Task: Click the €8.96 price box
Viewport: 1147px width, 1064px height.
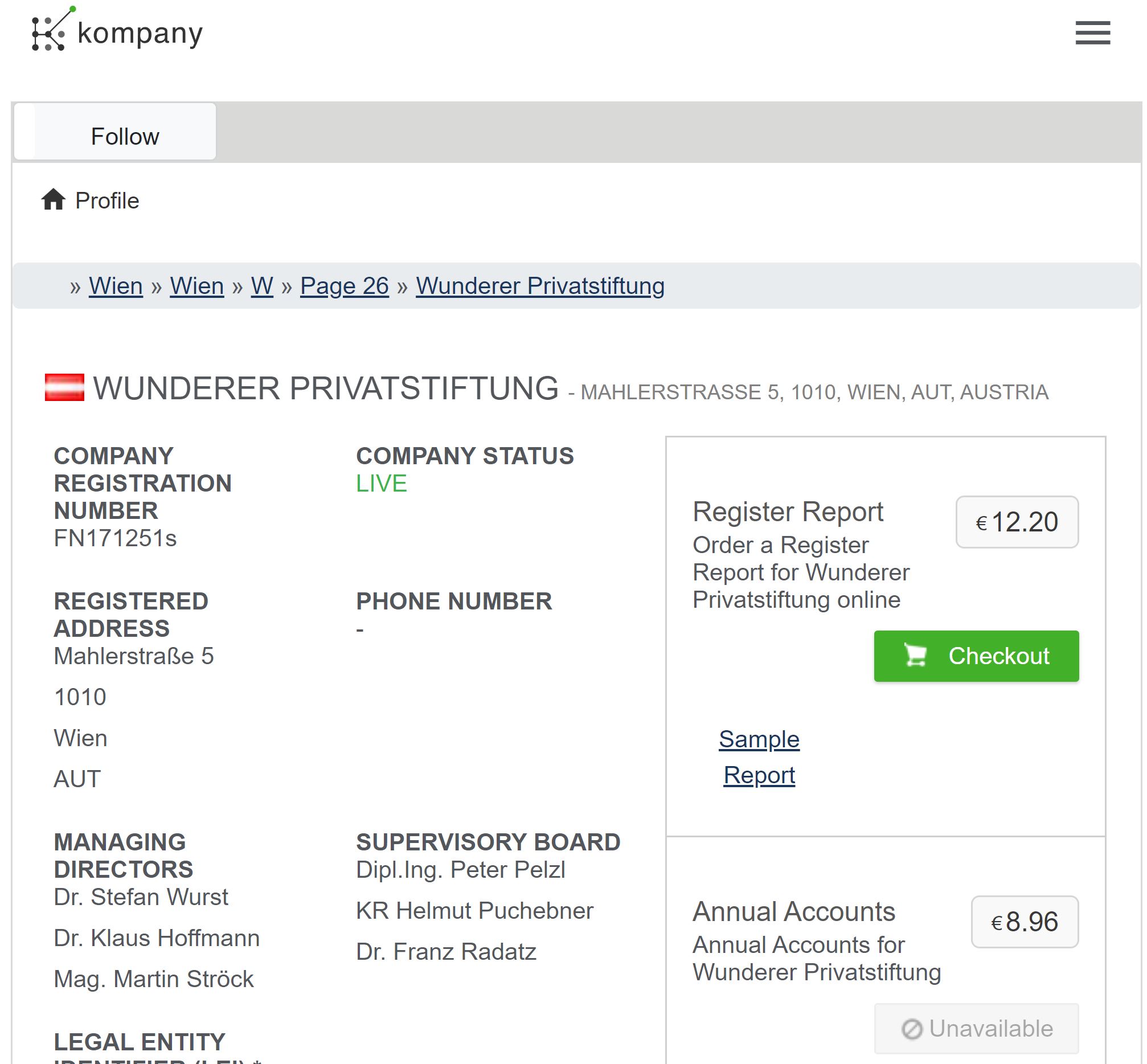Action: [x=1025, y=922]
